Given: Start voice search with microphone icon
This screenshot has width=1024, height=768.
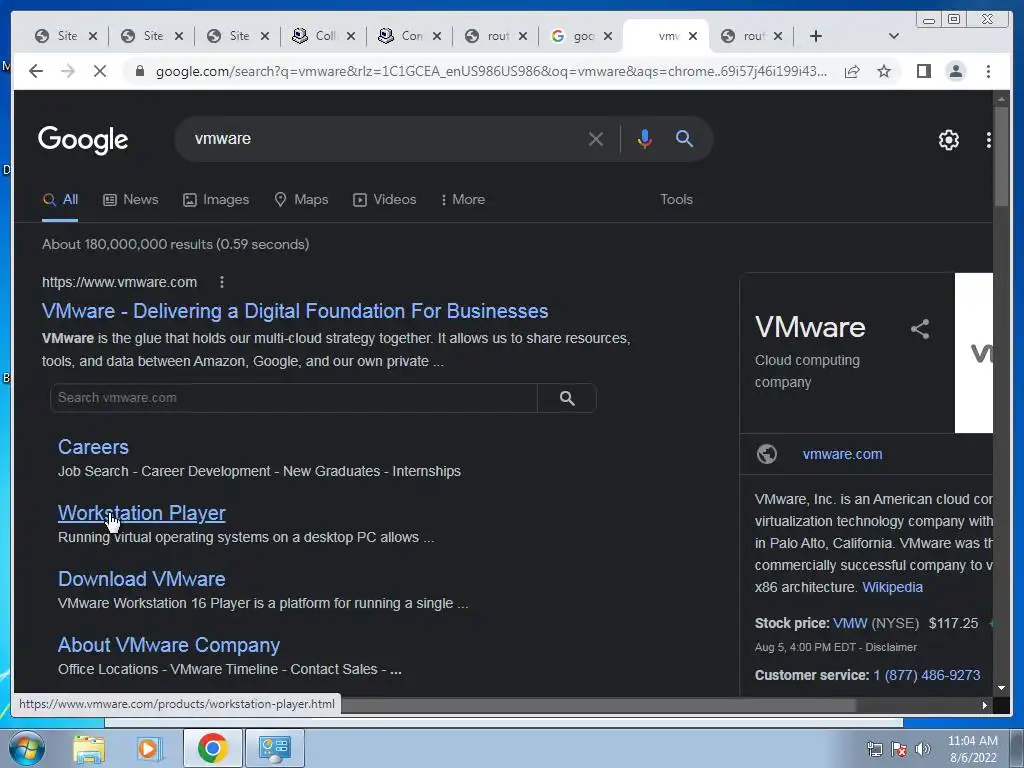Looking at the screenshot, I should click(x=645, y=138).
